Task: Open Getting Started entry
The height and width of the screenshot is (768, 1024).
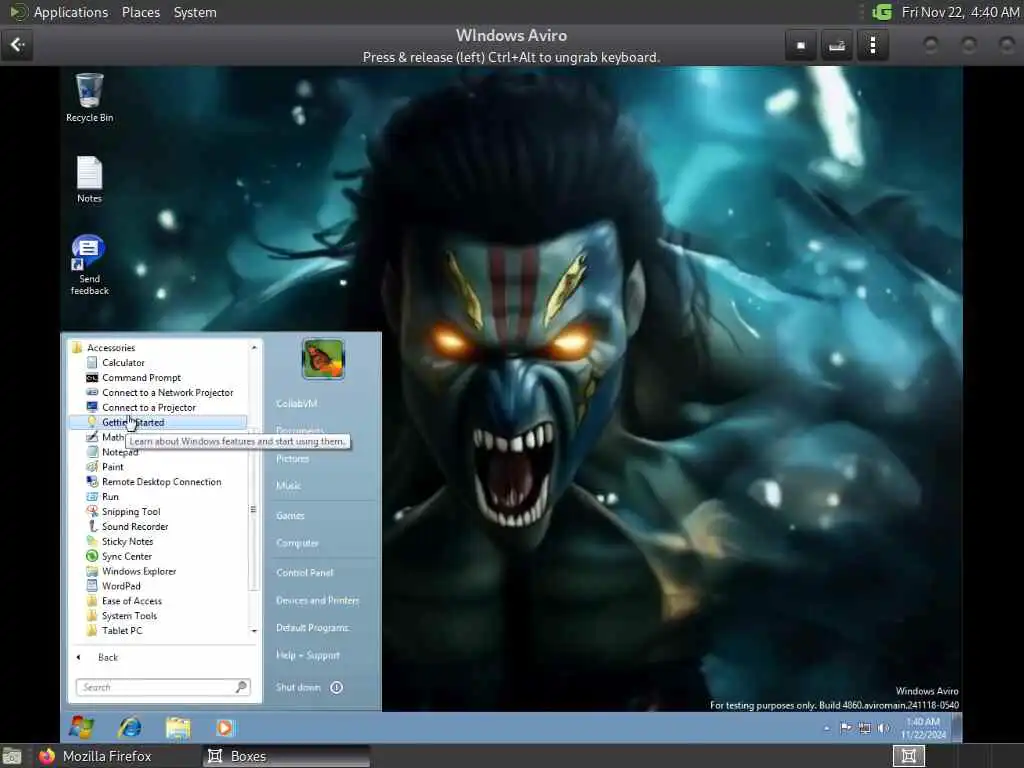Action: point(157,422)
